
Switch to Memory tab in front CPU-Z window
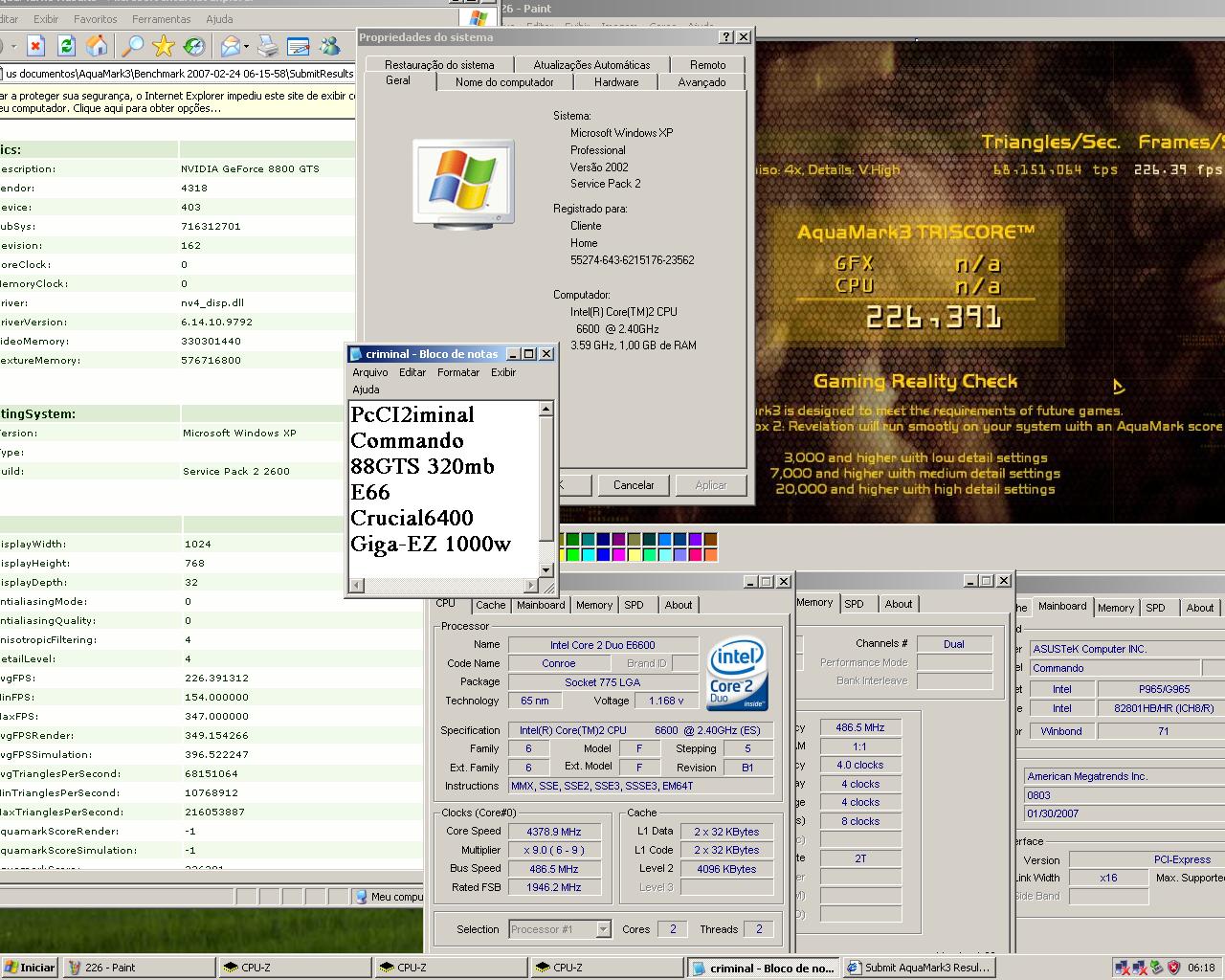point(594,605)
